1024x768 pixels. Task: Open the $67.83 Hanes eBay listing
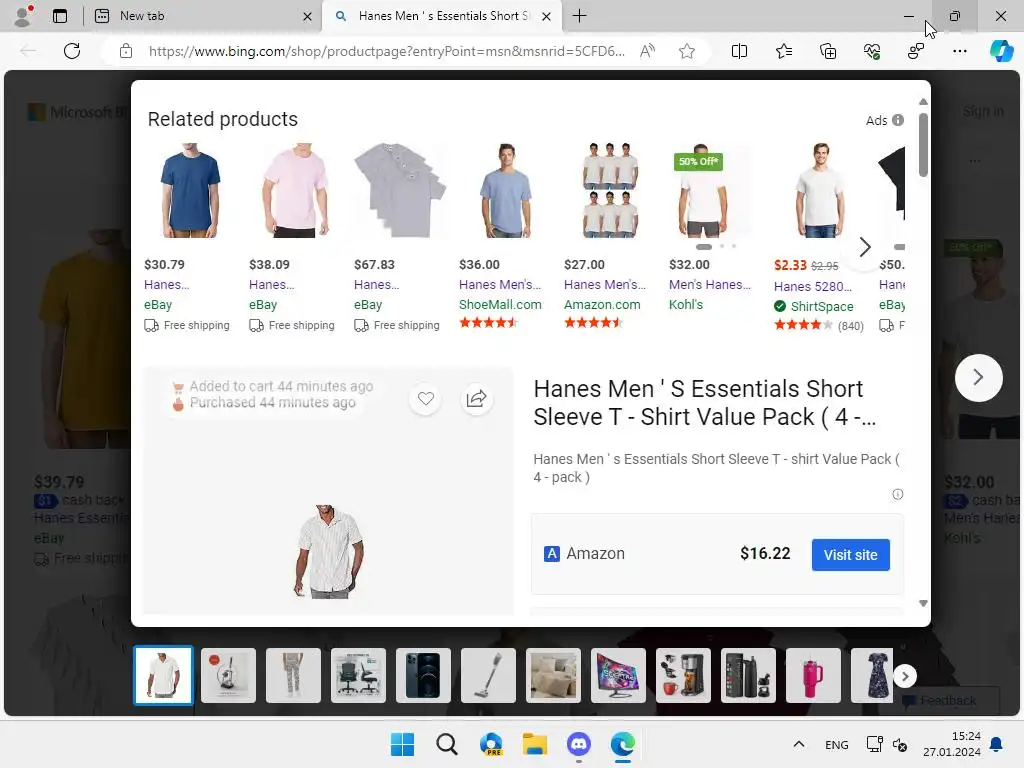(377, 285)
